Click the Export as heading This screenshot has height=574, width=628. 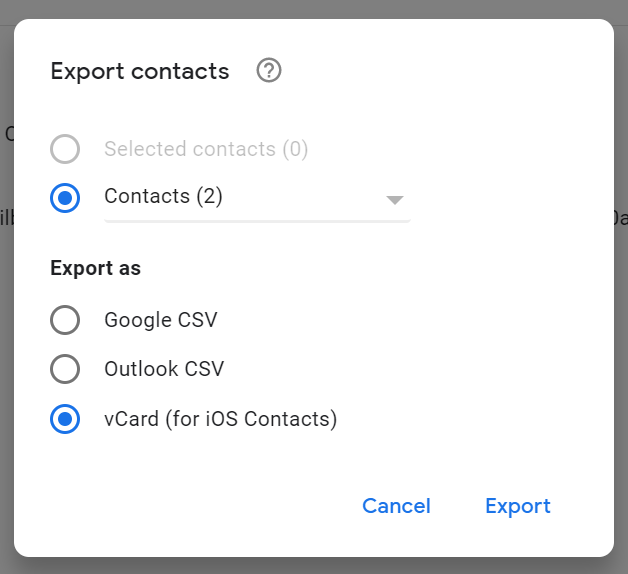click(96, 268)
